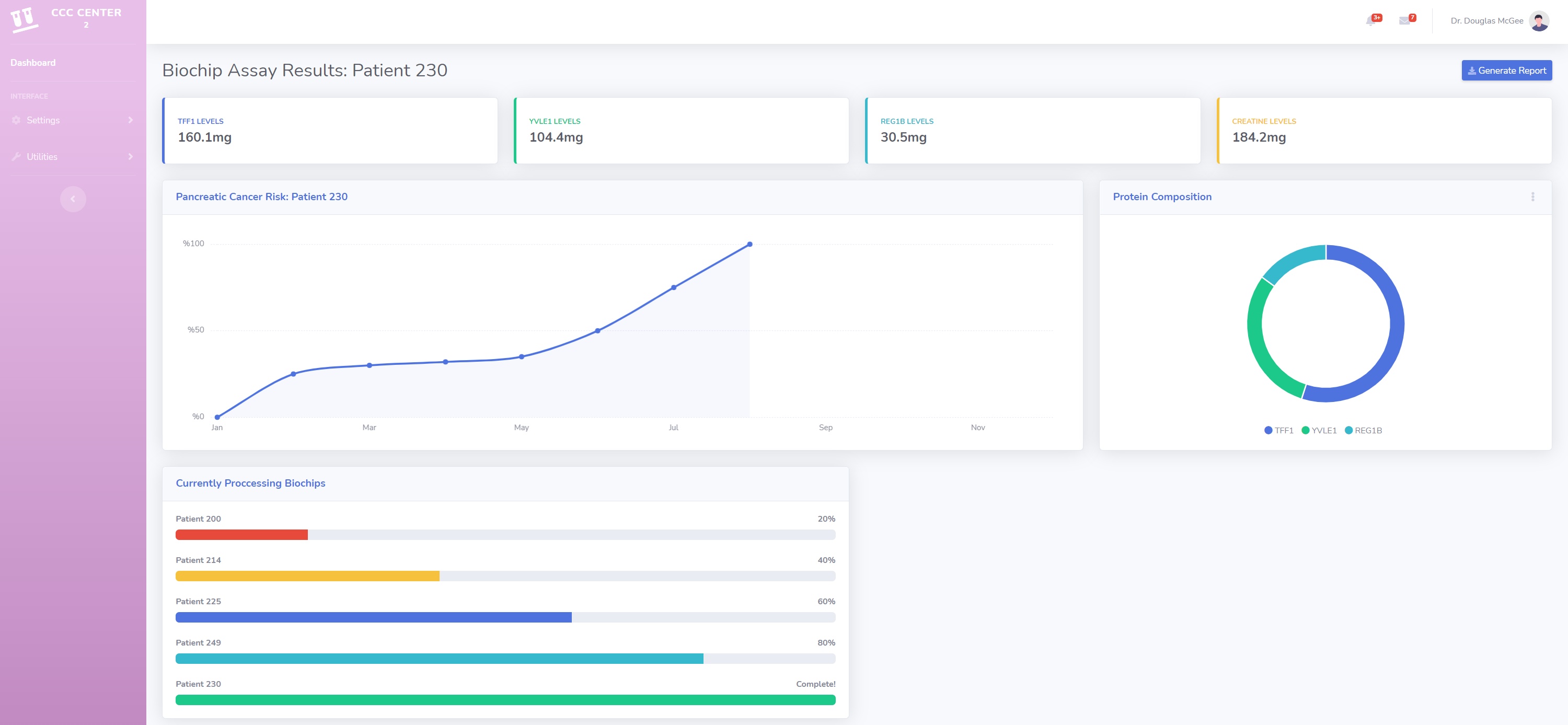Open the notifications bell alerts

(1370, 21)
